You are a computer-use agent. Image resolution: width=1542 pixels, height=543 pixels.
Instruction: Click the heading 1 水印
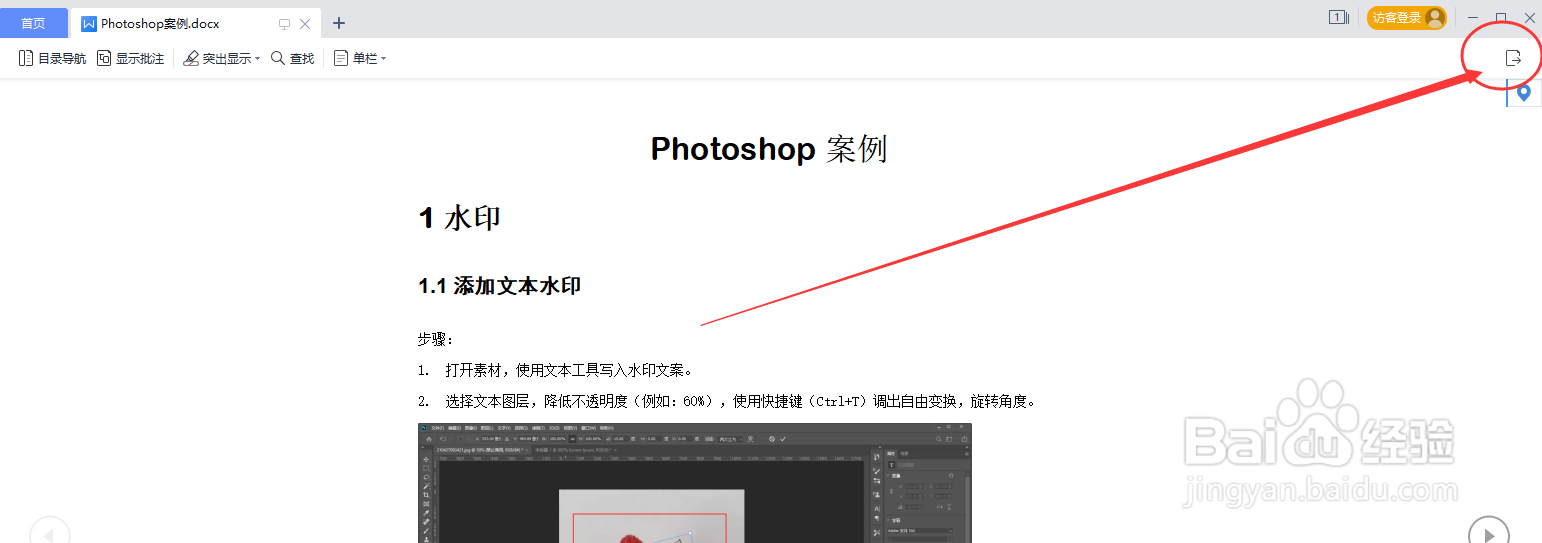coord(460,218)
